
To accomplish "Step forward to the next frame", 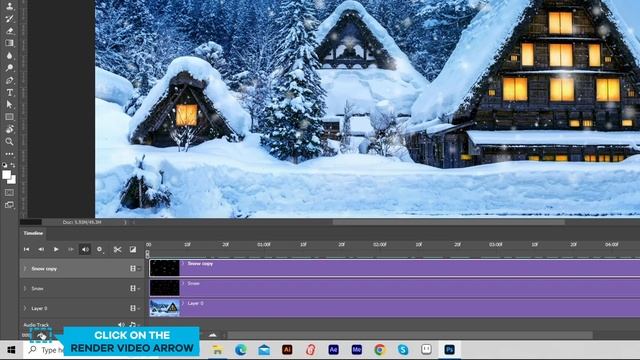I will [71, 249].
